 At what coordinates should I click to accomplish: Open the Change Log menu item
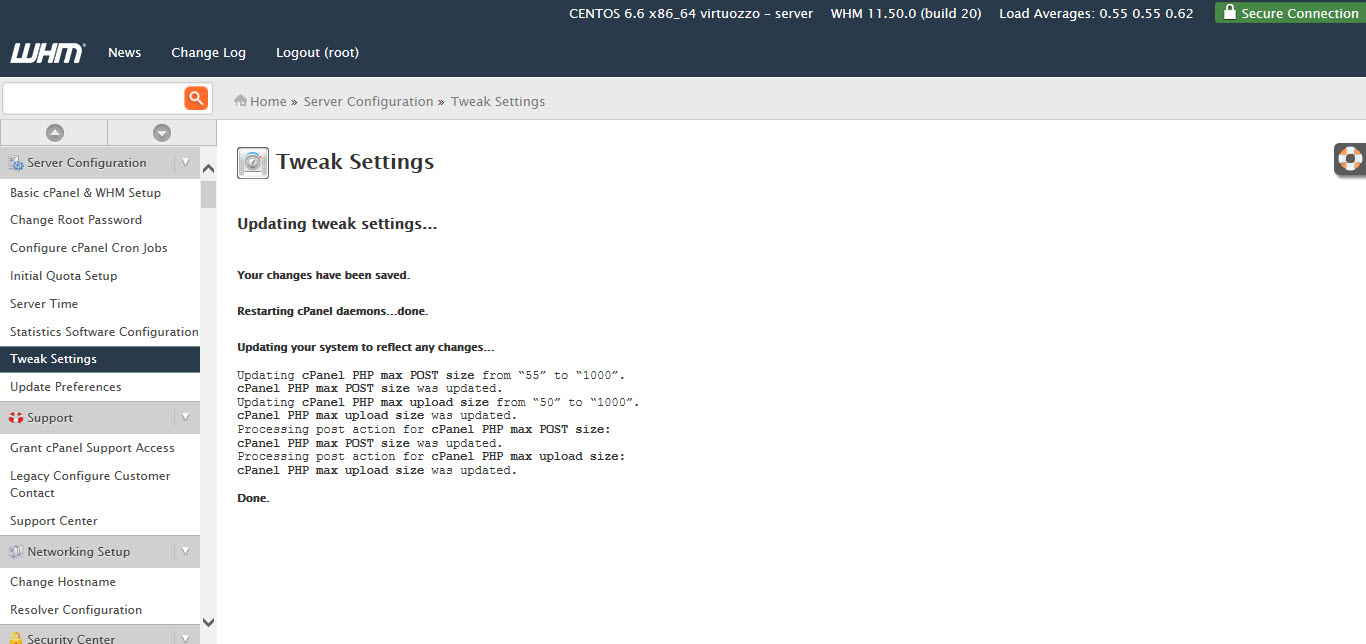pyautogui.click(x=208, y=53)
